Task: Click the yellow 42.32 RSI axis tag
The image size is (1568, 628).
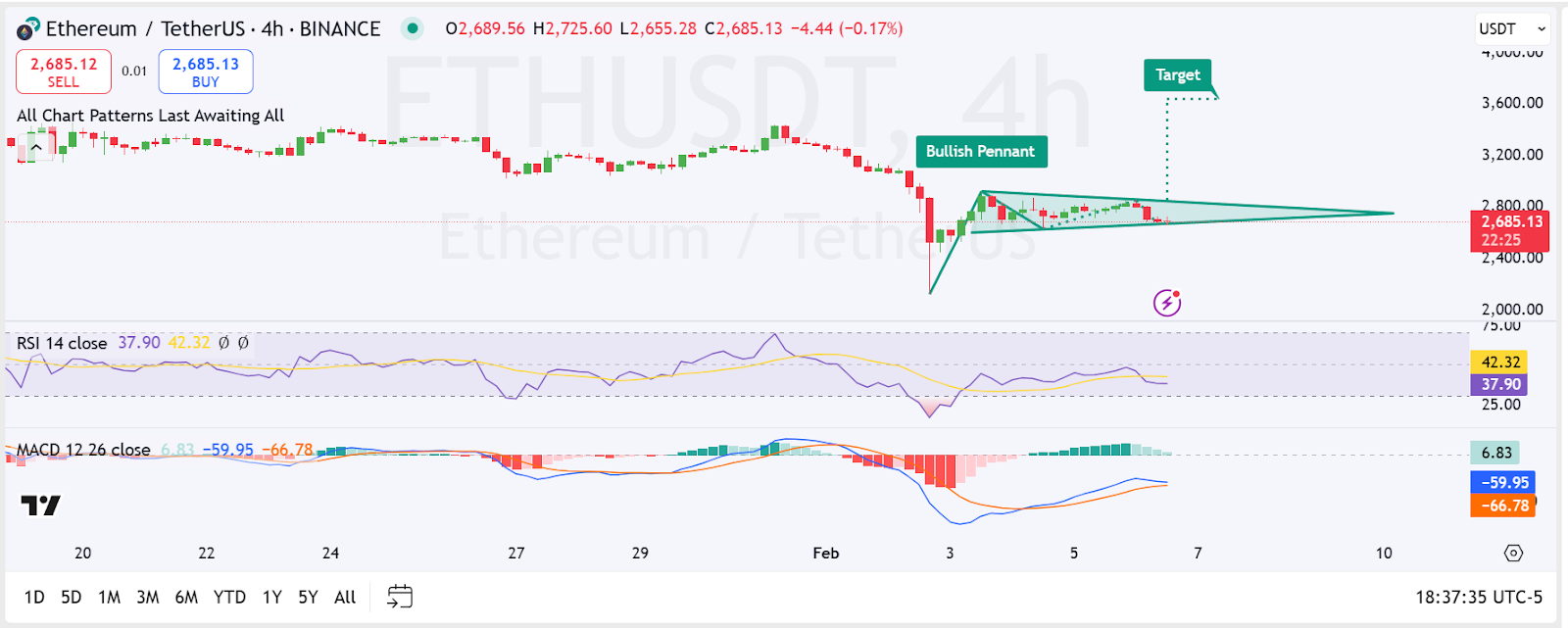Action: (1499, 362)
